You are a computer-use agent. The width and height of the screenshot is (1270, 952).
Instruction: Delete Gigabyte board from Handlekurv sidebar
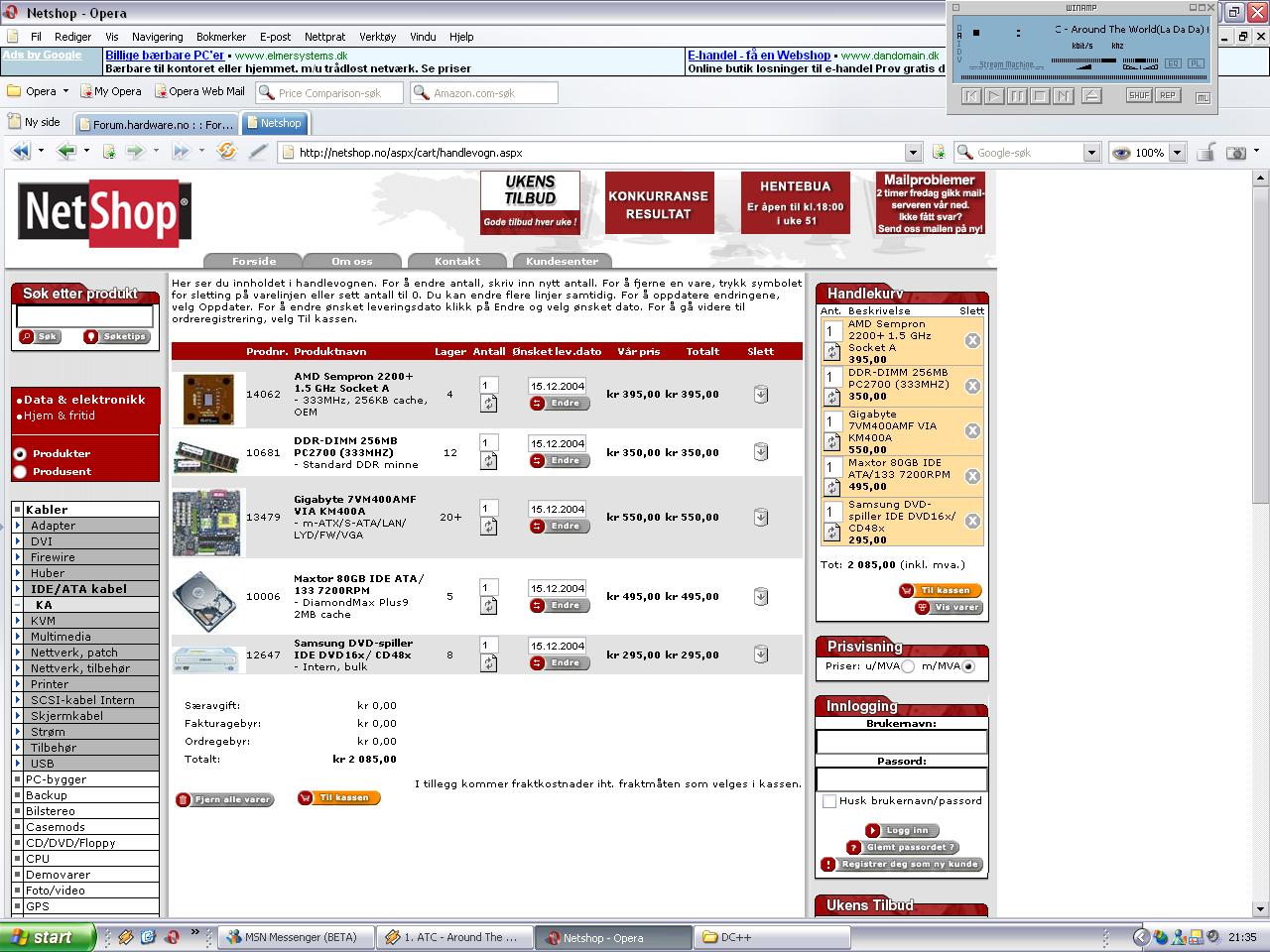[972, 430]
